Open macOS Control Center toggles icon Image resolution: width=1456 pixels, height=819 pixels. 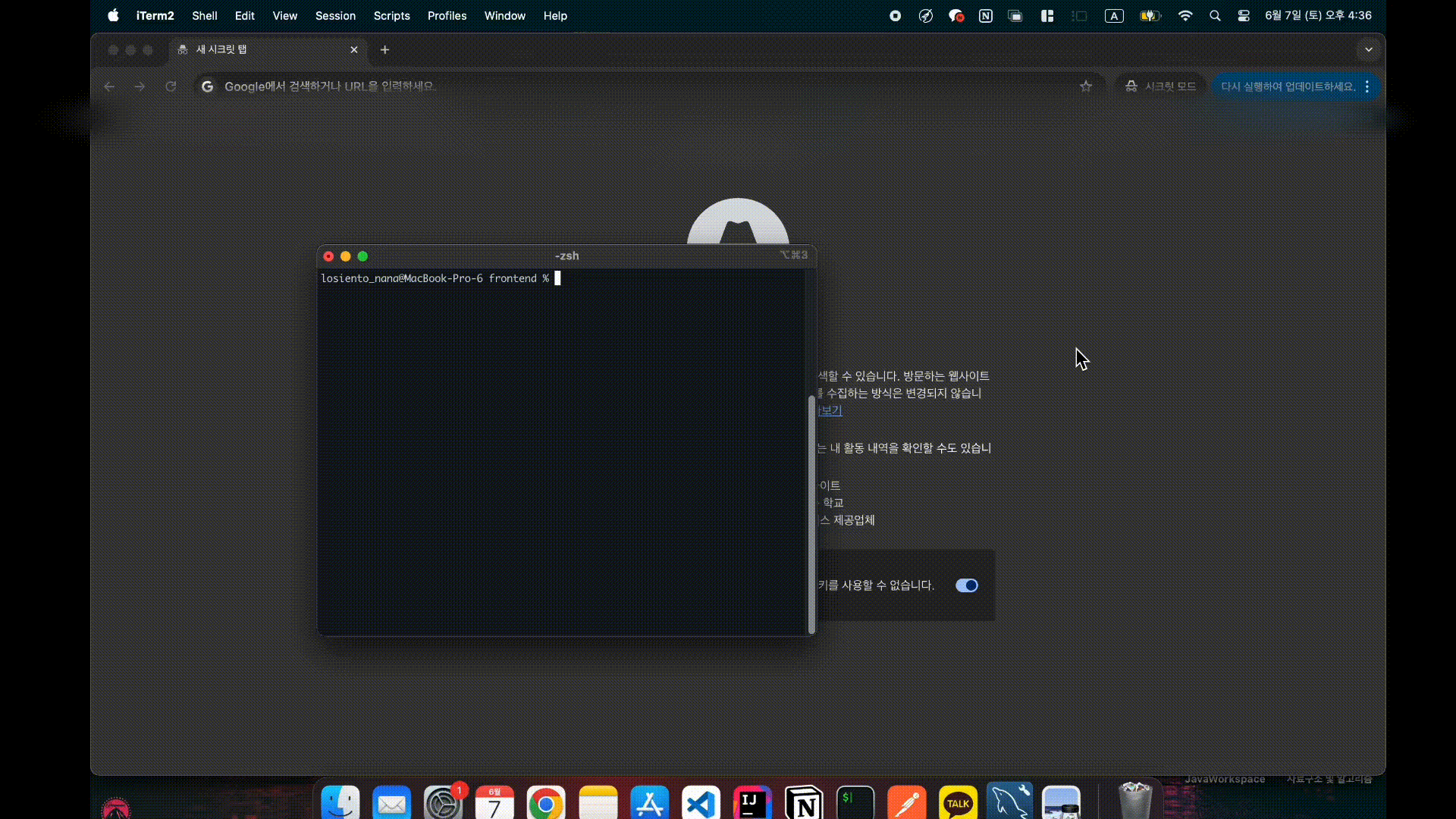1244,16
